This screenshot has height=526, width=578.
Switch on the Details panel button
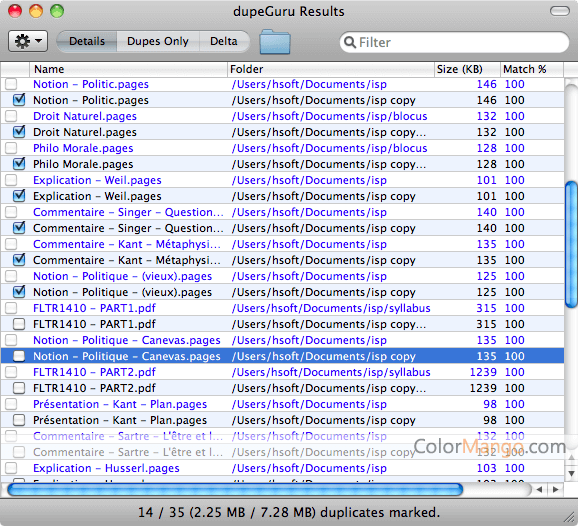(87, 41)
